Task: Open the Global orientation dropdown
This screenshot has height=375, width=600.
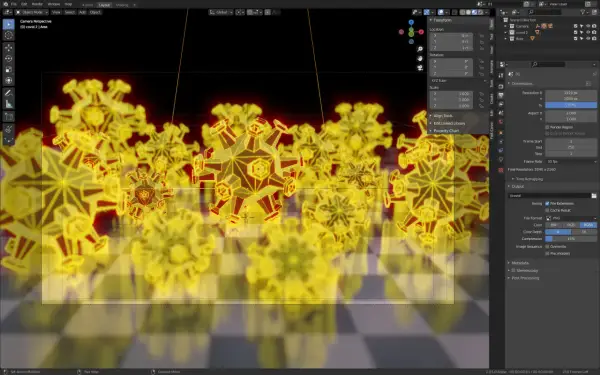Action: [x=221, y=12]
